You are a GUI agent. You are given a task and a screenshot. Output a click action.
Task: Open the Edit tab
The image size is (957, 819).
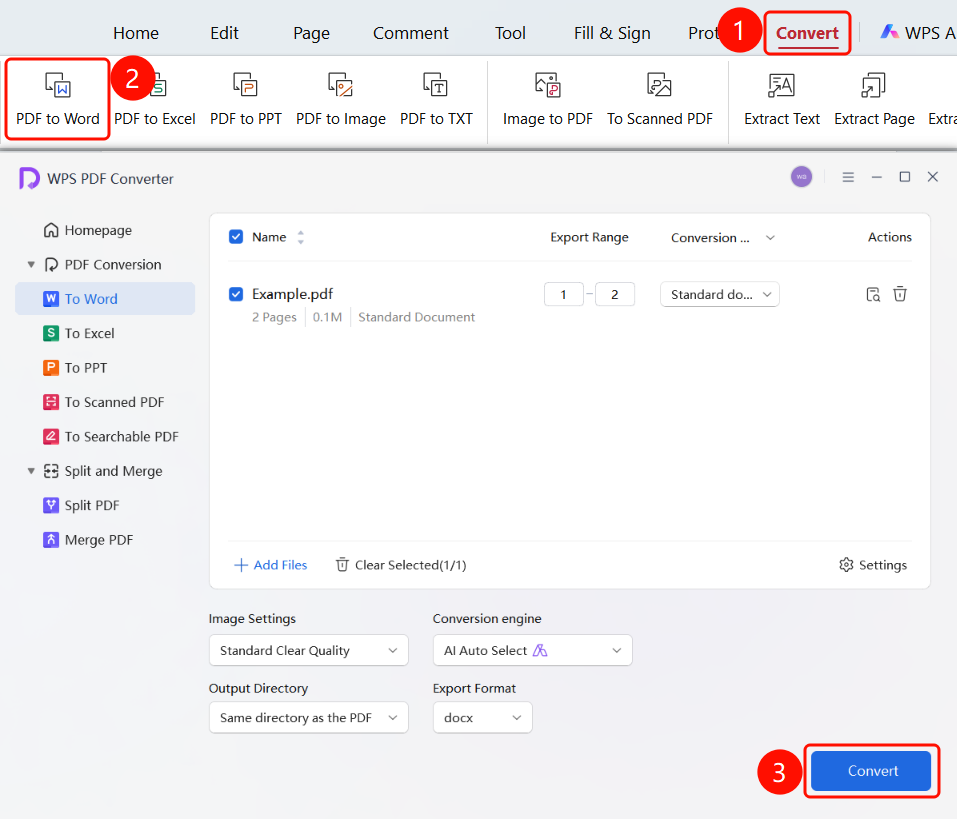pyautogui.click(x=224, y=33)
